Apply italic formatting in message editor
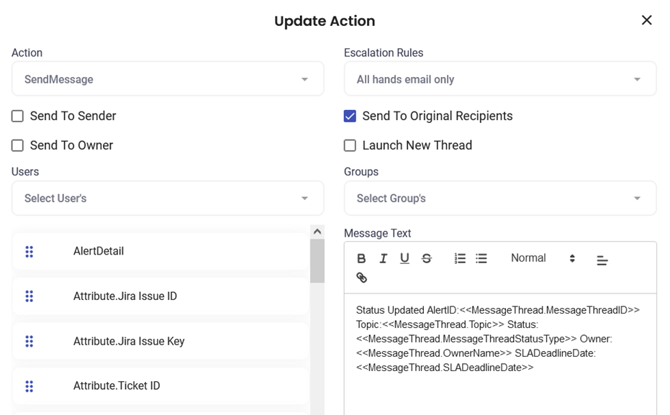The width and height of the screenshot is (670, 415). (383, 259)
